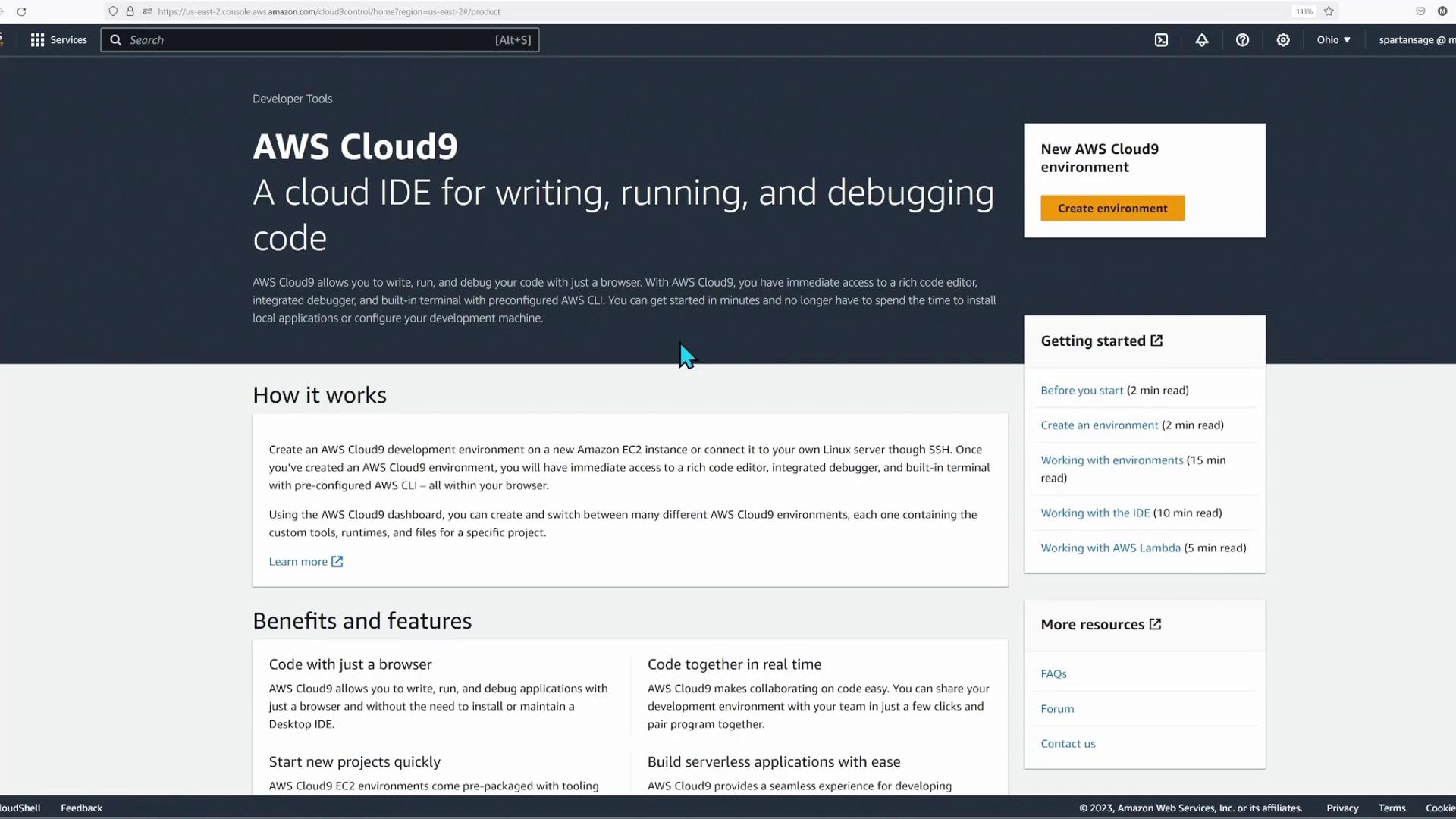Click the Create environment button
Image resolution: width=1456 pixels, height=819 pixels.
point(1112,209)
